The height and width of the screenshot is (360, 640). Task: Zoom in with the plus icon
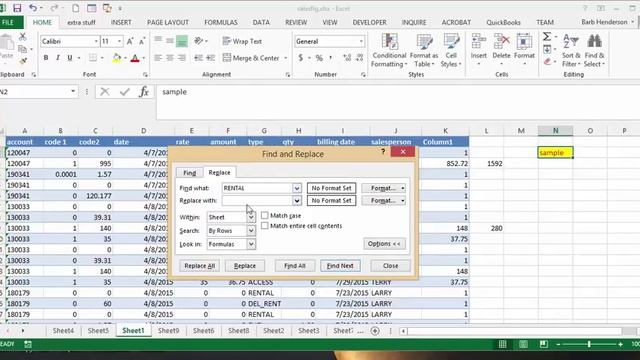620,344
